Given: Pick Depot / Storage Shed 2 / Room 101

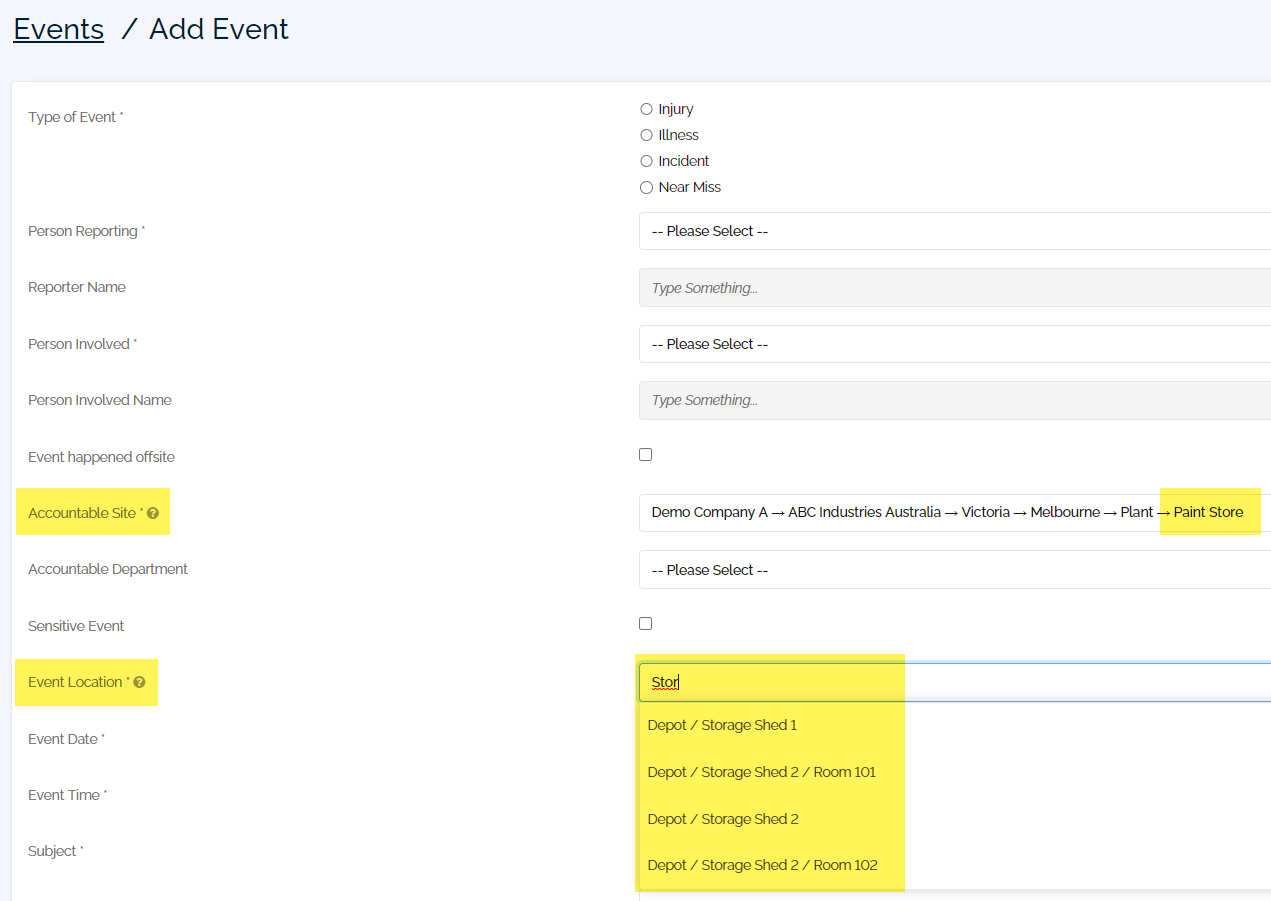Looking at the screenshot, I should pos(761,771).
